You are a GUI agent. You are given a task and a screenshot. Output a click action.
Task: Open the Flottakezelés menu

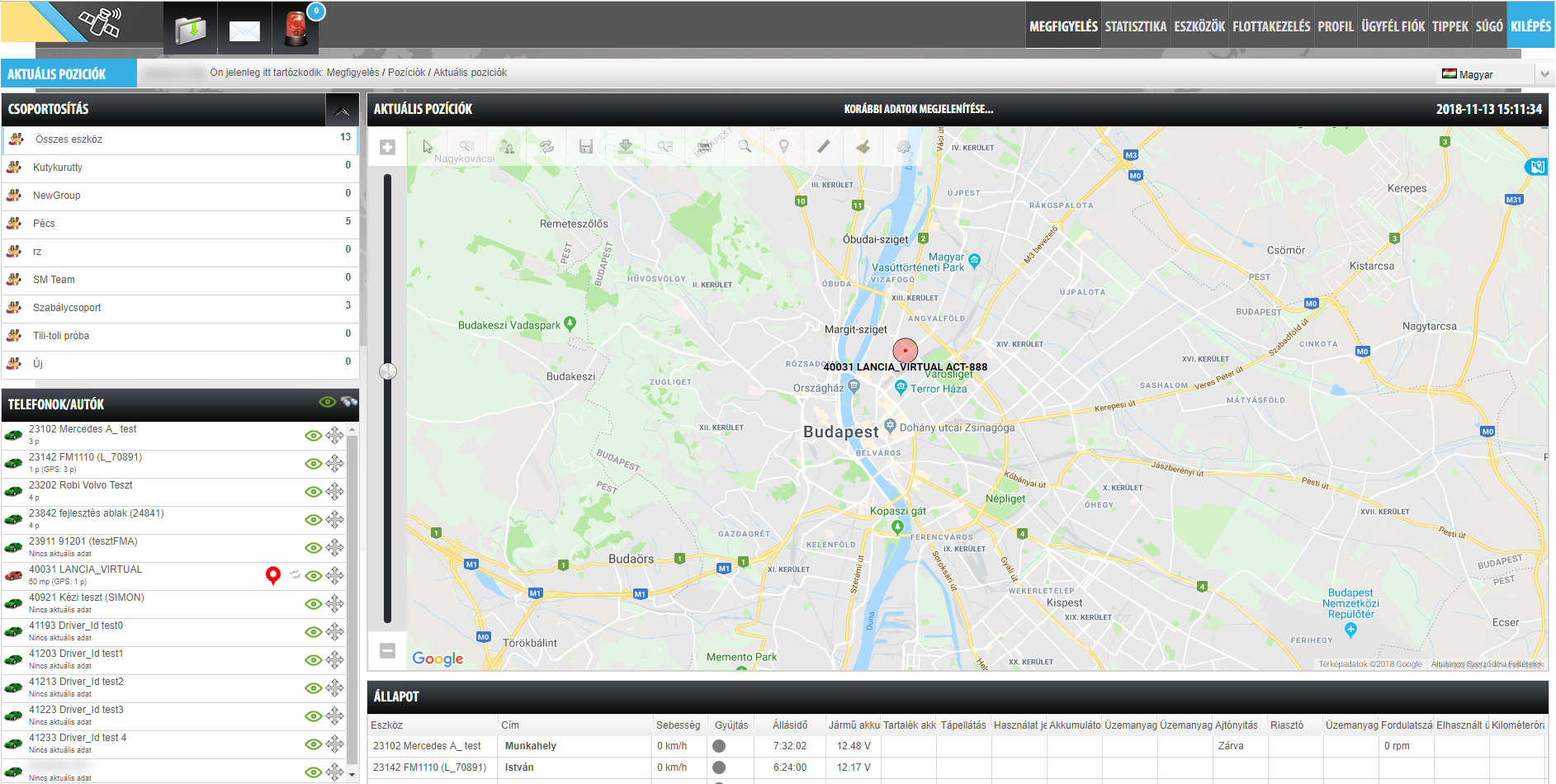click(1270, 26)
